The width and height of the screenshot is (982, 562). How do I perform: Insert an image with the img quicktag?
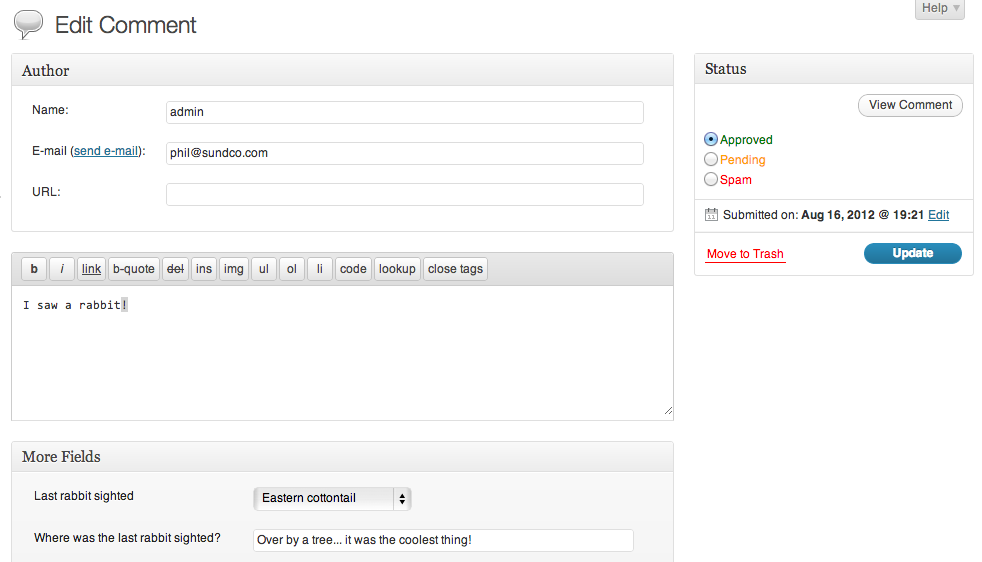click(x=234, y=269)
